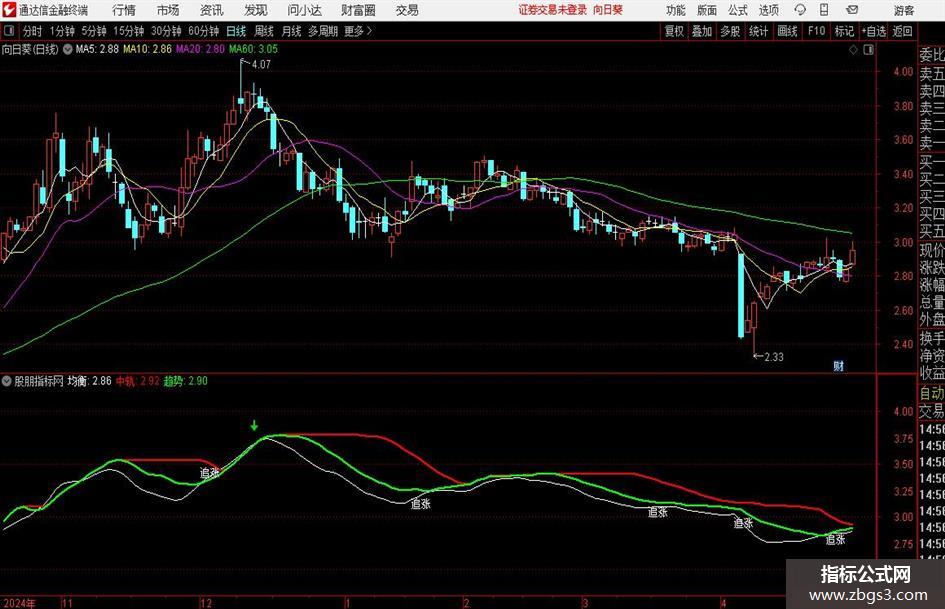Open the 资讯 menu
This screenshot has height=609, width=945.
point(212,10)
